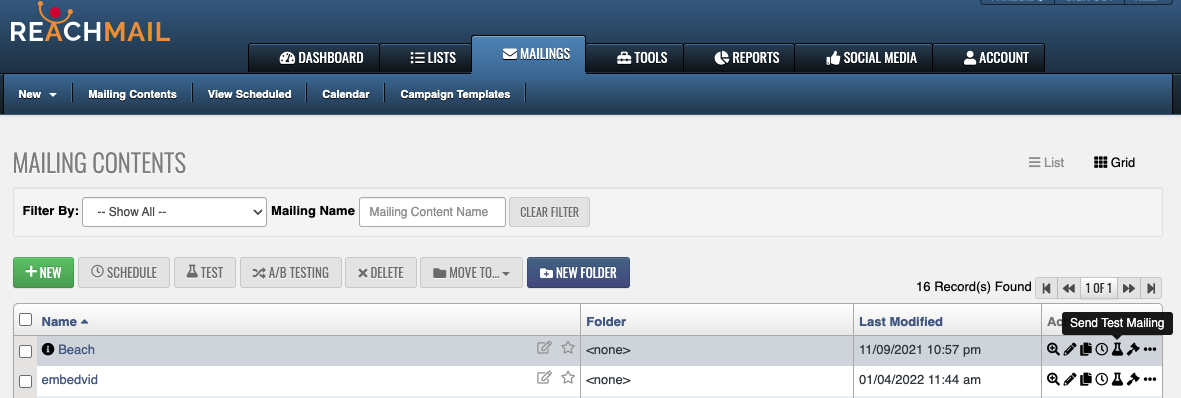The image size is (1181, 398).
Task: Open the Campaign Templates menu item
Action: click(455, 94)
